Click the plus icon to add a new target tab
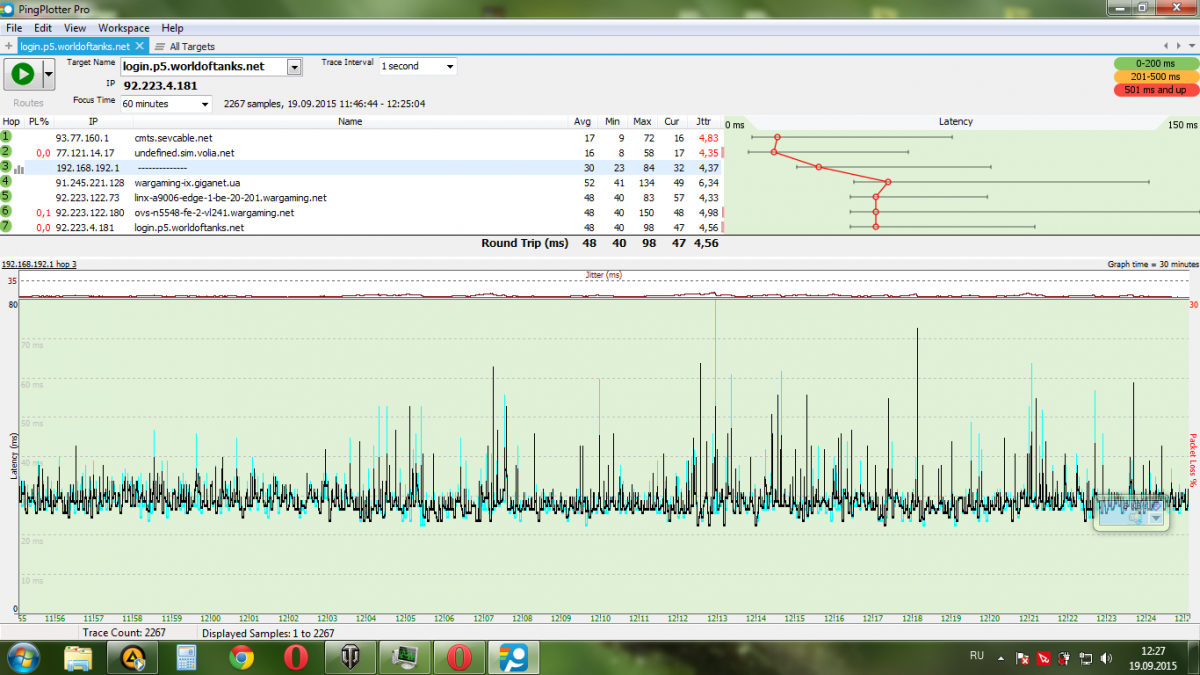Screen dimensions: 1200x675 click(9, 46)
